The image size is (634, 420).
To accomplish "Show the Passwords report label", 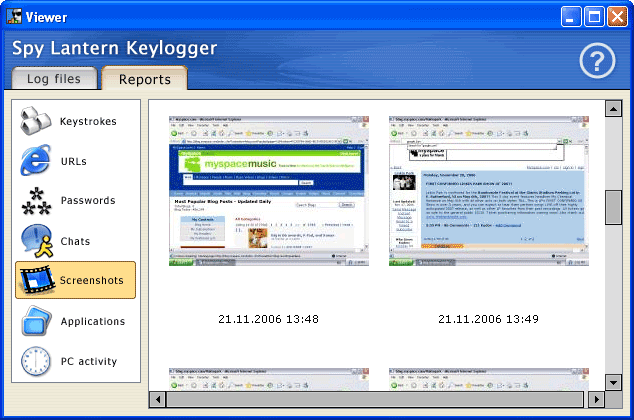I will coord(88,201).
